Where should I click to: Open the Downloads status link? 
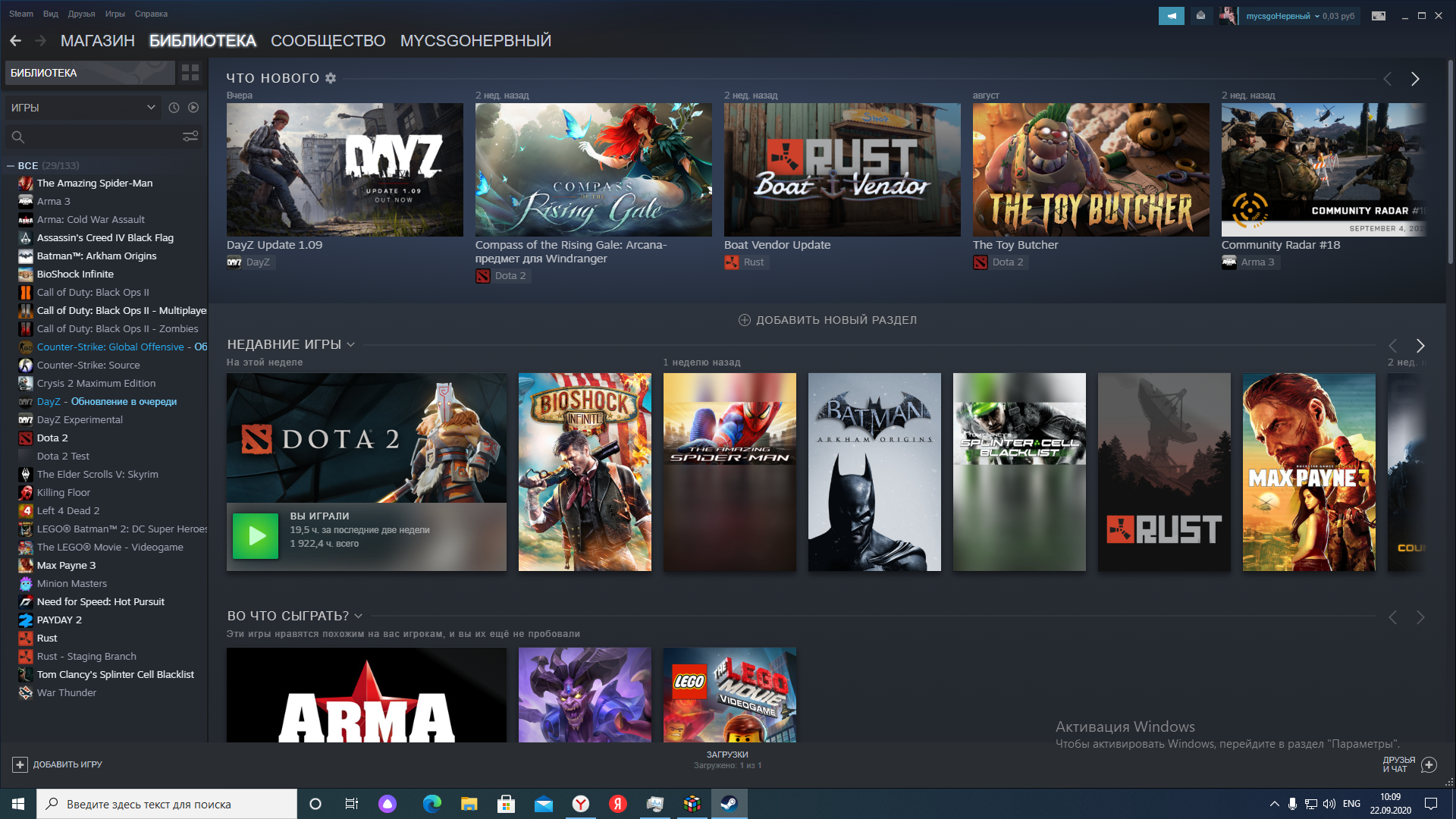click(727, 760)
